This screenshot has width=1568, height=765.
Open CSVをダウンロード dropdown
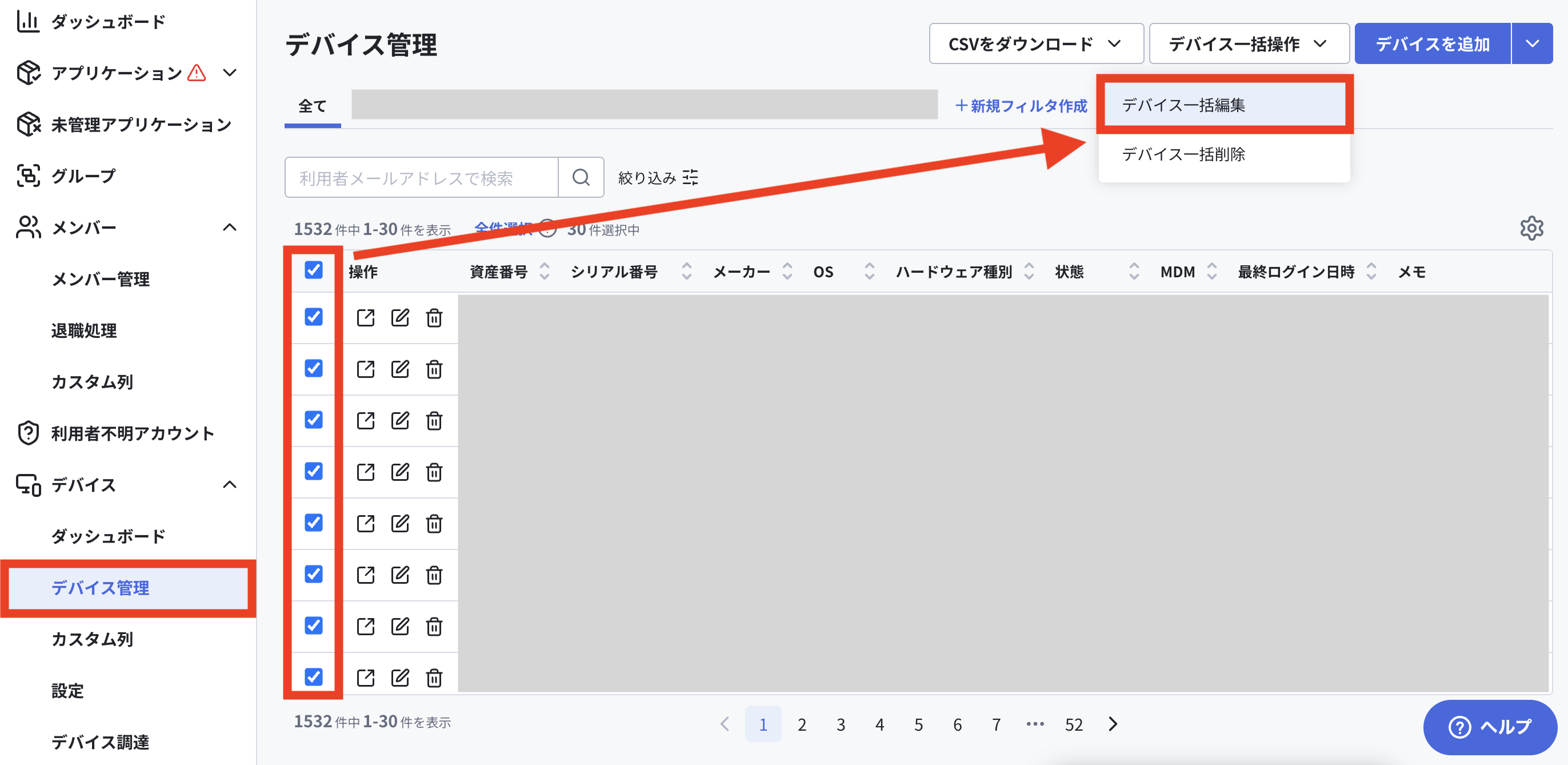click(1036, 44)
